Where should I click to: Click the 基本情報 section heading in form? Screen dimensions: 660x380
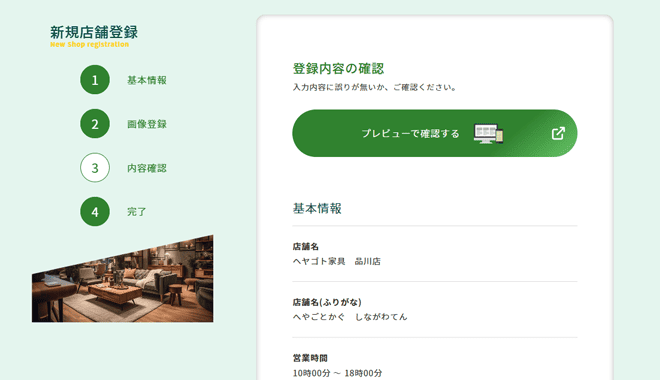317,208
